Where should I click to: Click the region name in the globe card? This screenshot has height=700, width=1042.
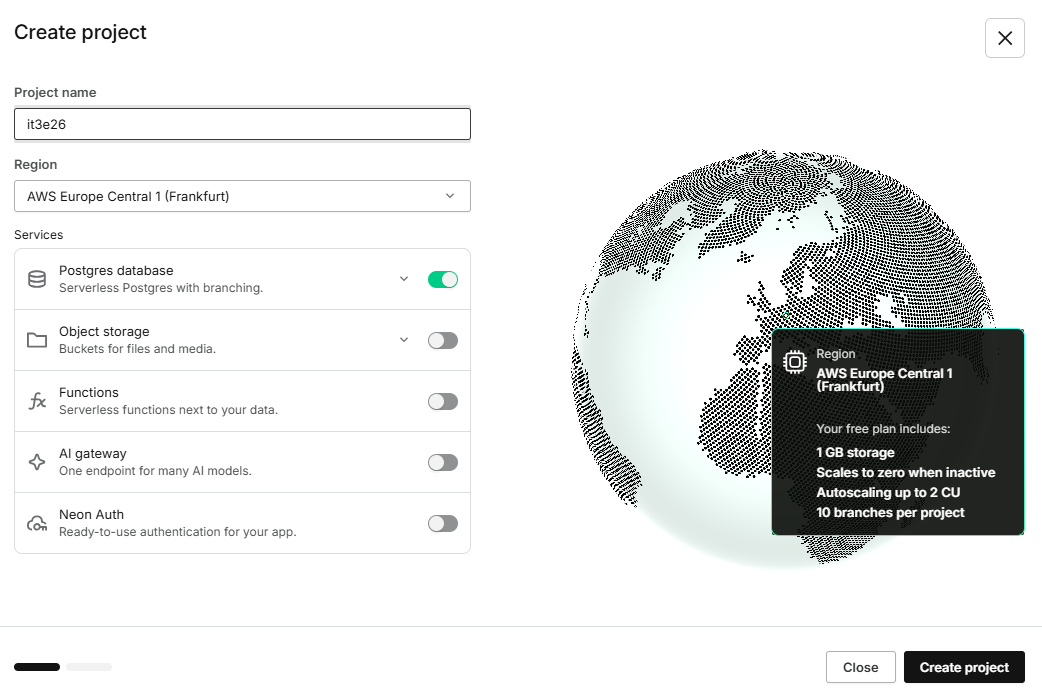click(x=885, y=380)
